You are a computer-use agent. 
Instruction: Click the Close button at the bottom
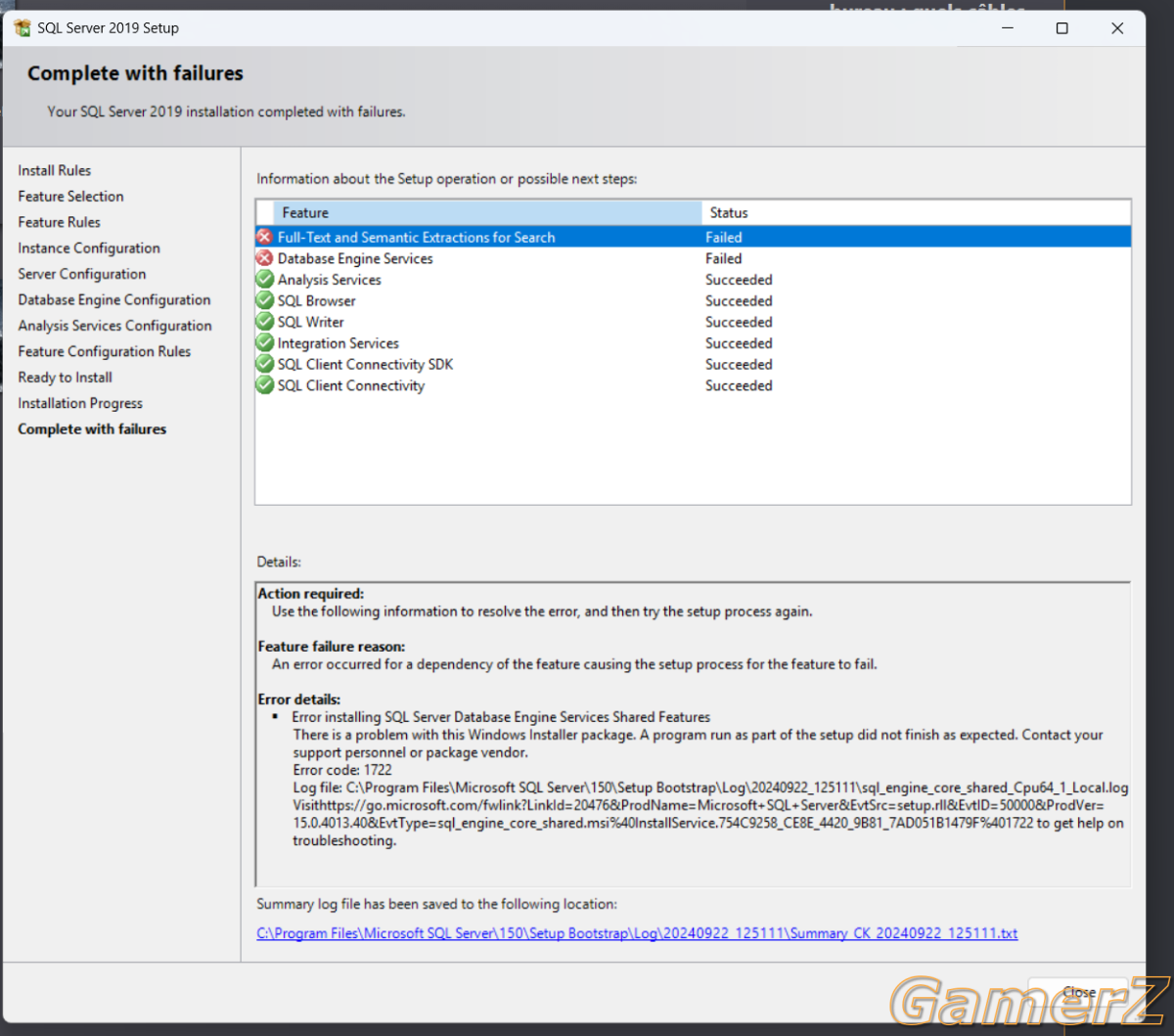pos(1079,992)
